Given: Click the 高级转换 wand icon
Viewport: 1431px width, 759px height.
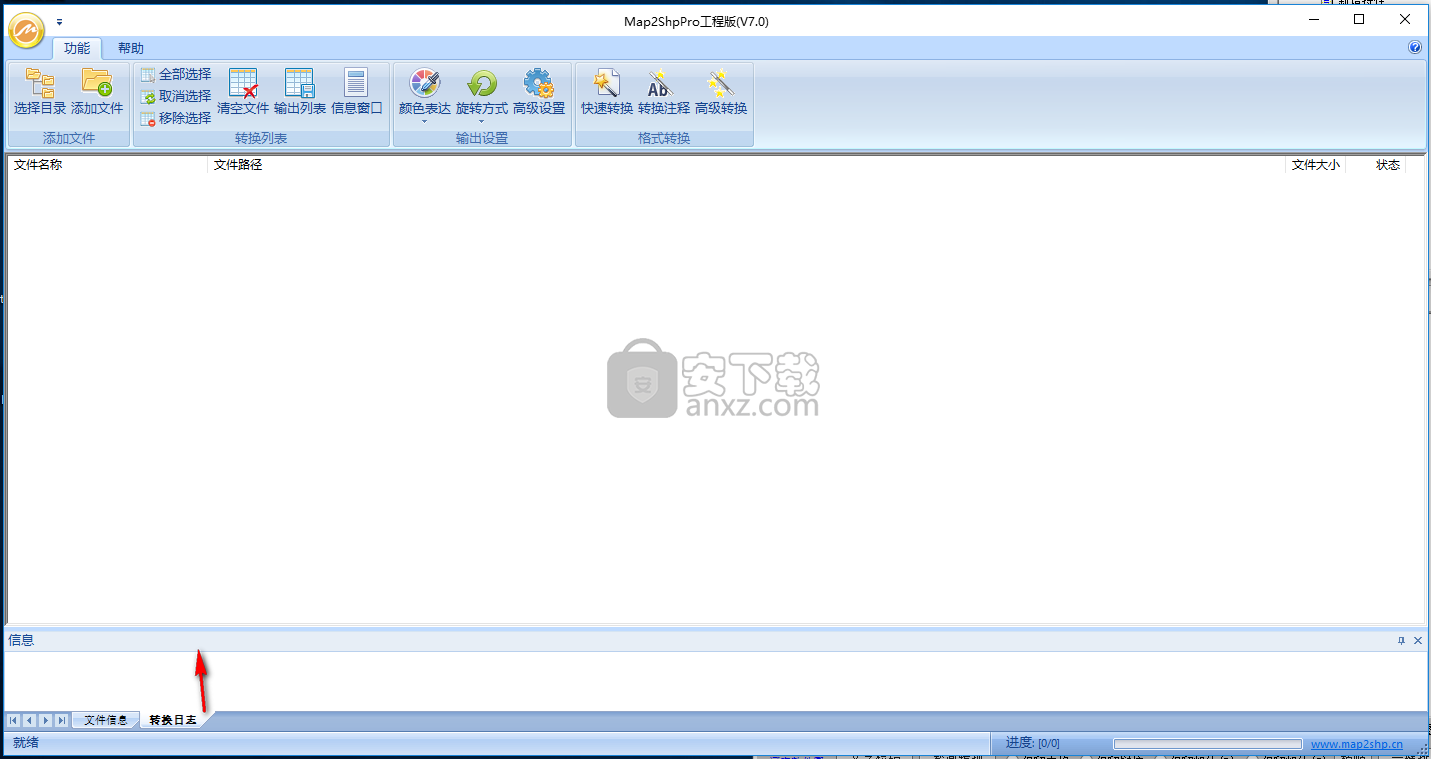Looking at the screenshot, I should tap(721, 83).
